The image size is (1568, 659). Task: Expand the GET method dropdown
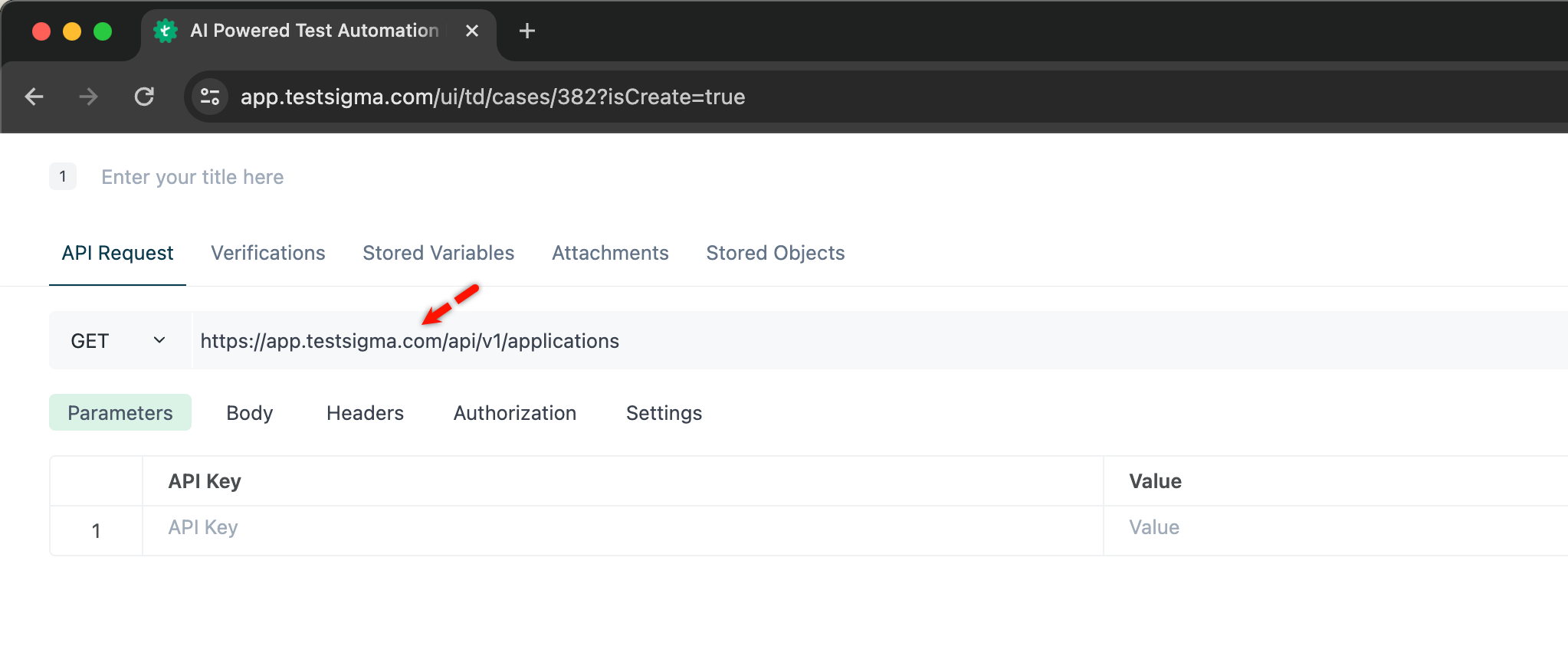coord(120,340)
